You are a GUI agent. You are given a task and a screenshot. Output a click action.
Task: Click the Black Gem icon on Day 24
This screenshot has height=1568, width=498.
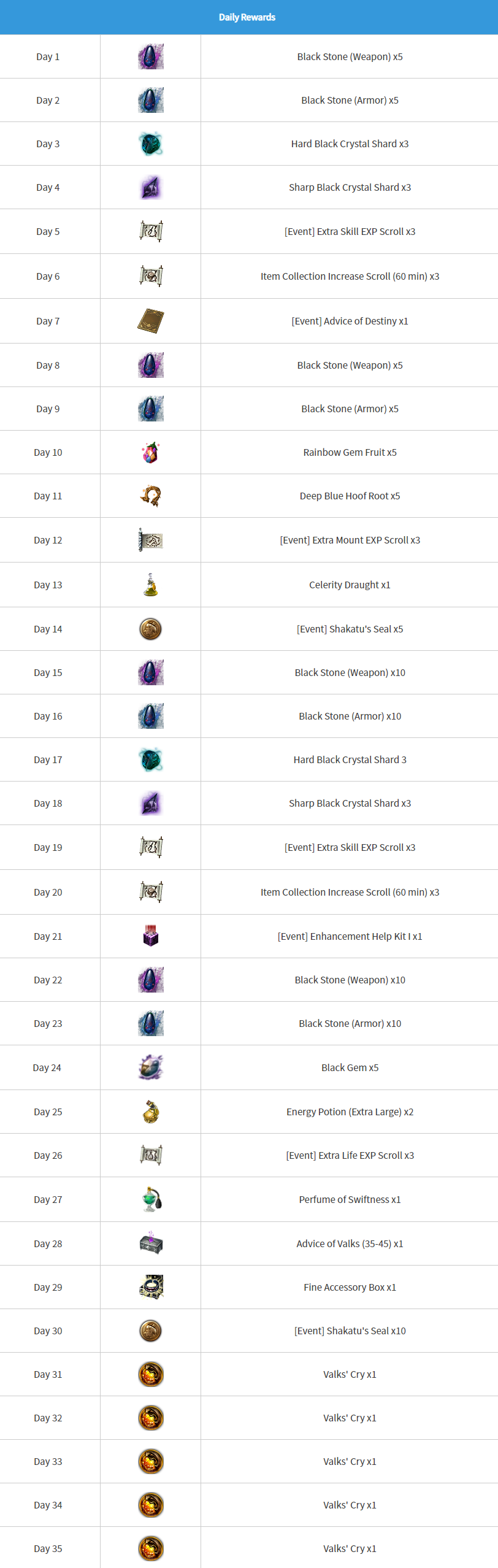(x=150, y=1067)
